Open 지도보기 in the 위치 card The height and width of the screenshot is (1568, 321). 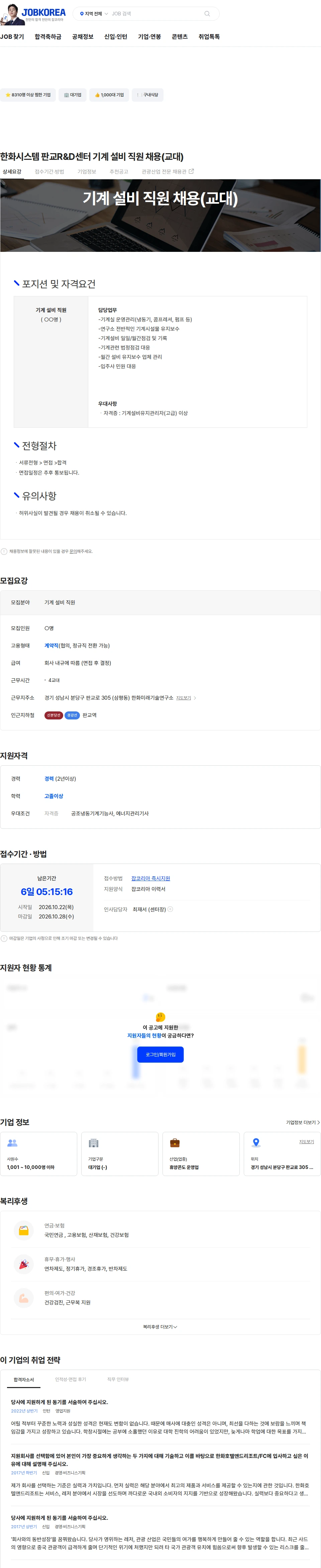(x=306, y=1142)
